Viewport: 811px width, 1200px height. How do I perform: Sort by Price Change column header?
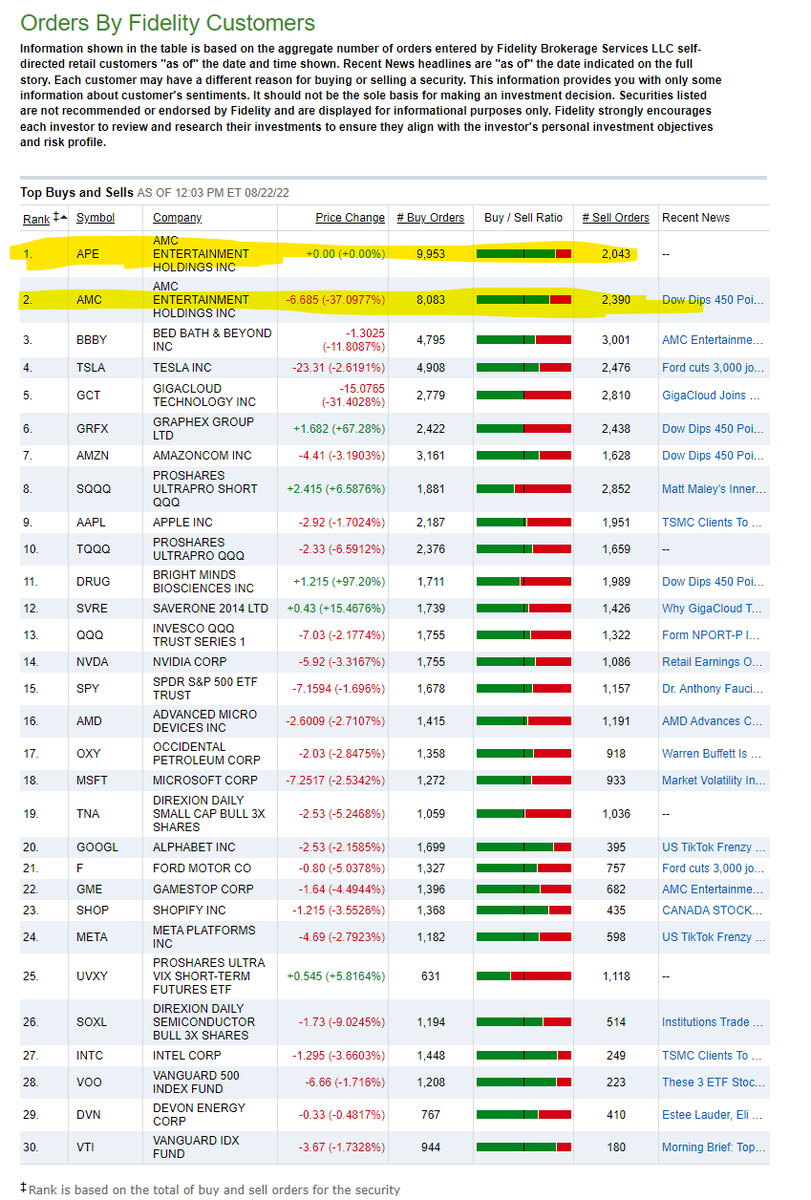coord(350,217)
